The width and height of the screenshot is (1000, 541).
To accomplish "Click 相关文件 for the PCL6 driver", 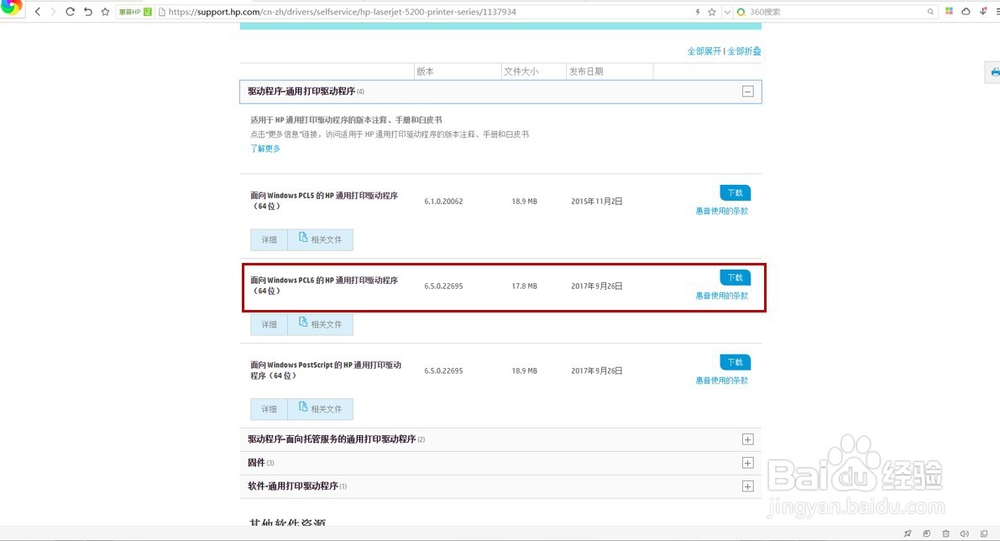I will [320, 325].
